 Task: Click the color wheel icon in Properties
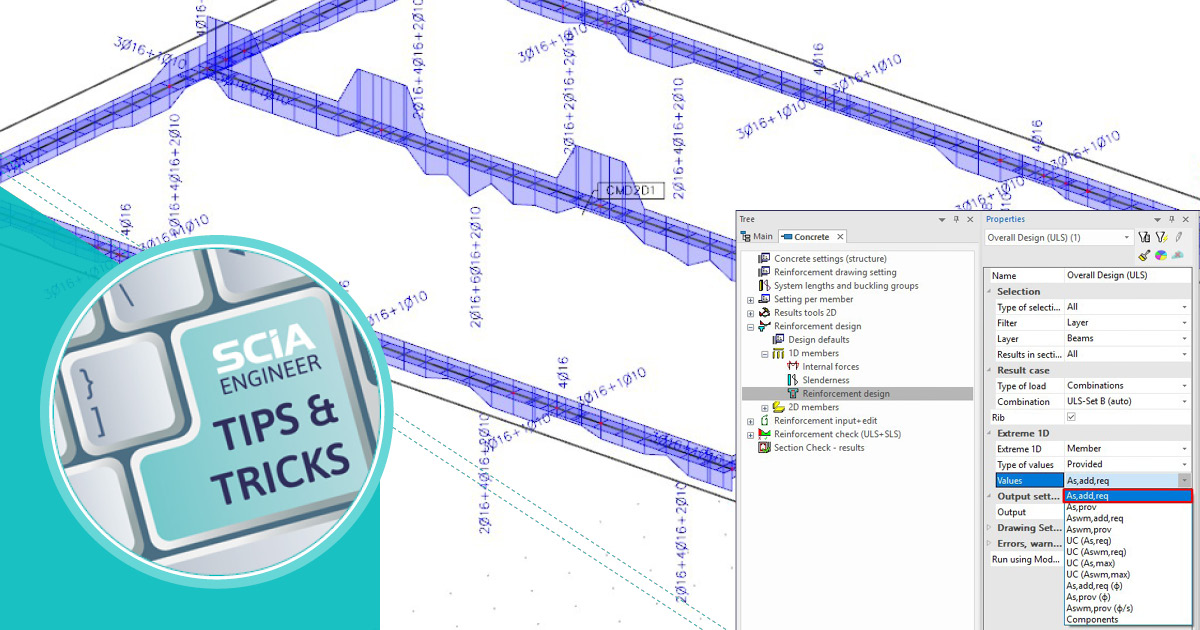coord(1161,255)
